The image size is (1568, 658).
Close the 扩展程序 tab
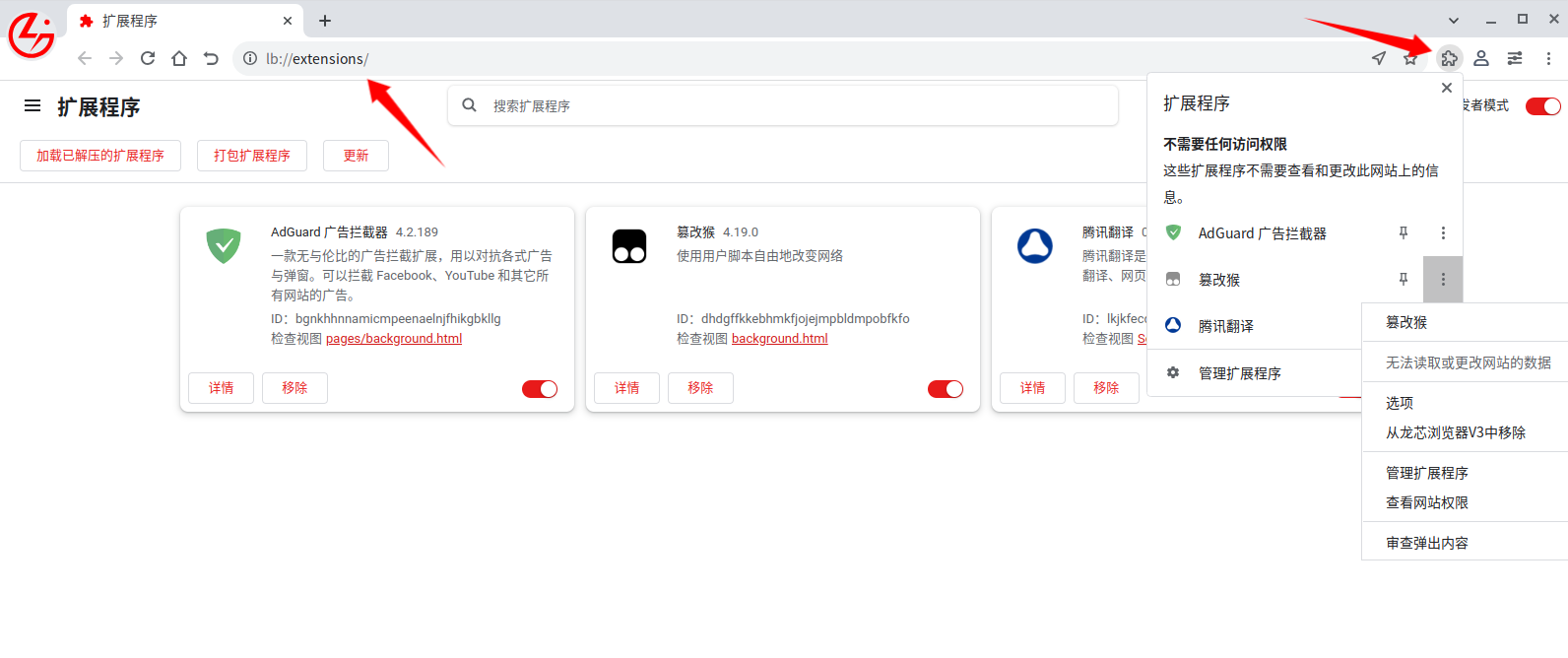(288, 21)
